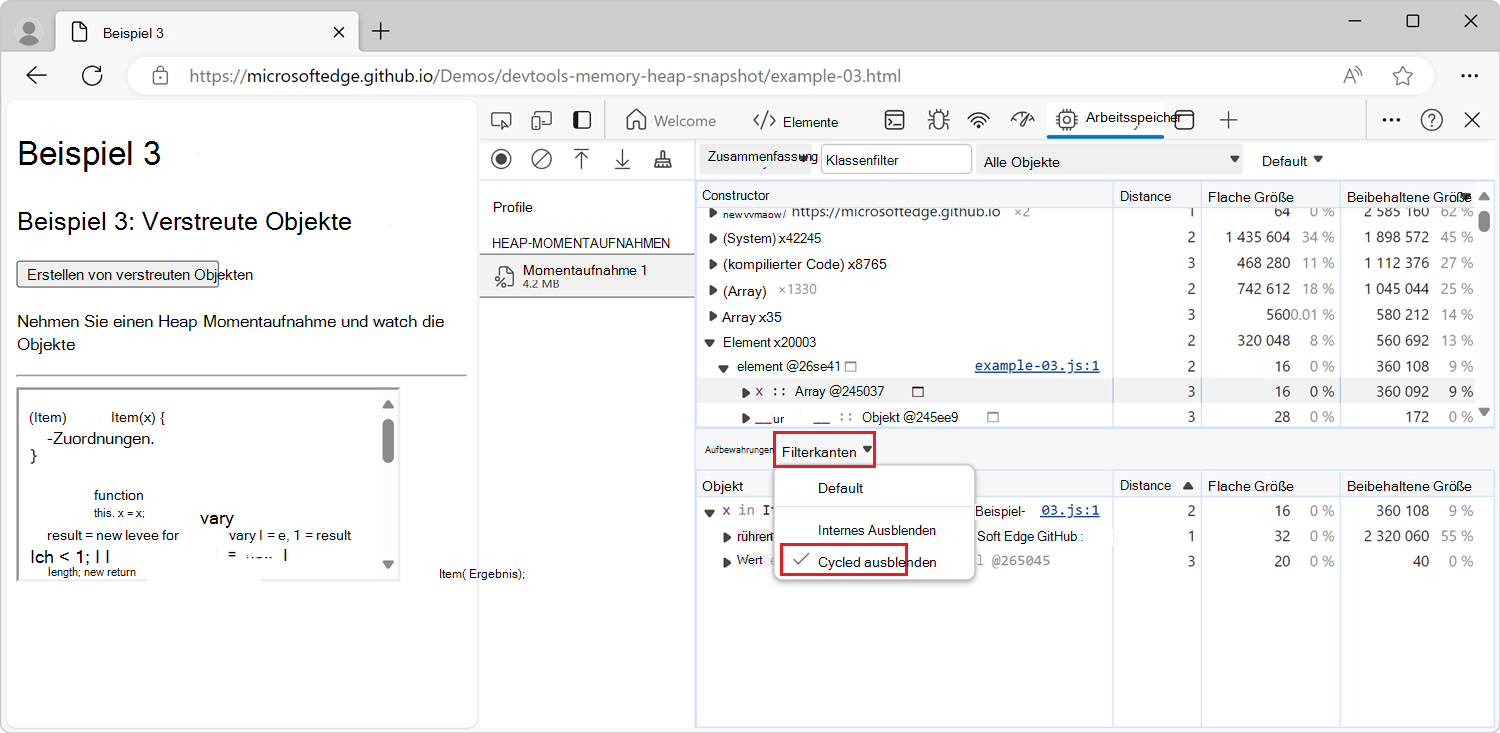The width and height of the screenshot is (1500, 733).
Task: Expand the x :: Array @245037 row
Action: [746, 392]
